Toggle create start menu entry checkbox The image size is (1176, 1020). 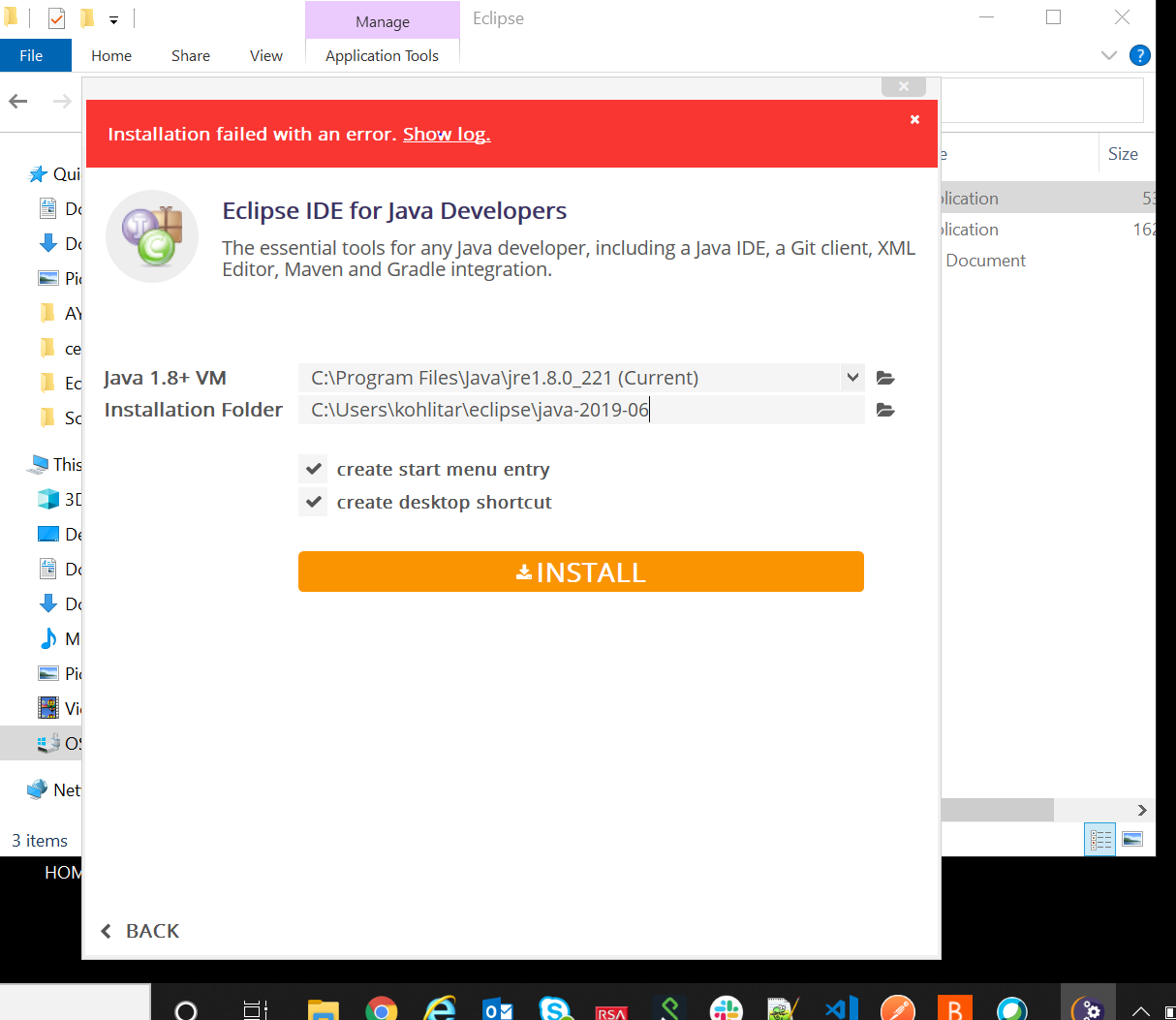tap(313, 470)
